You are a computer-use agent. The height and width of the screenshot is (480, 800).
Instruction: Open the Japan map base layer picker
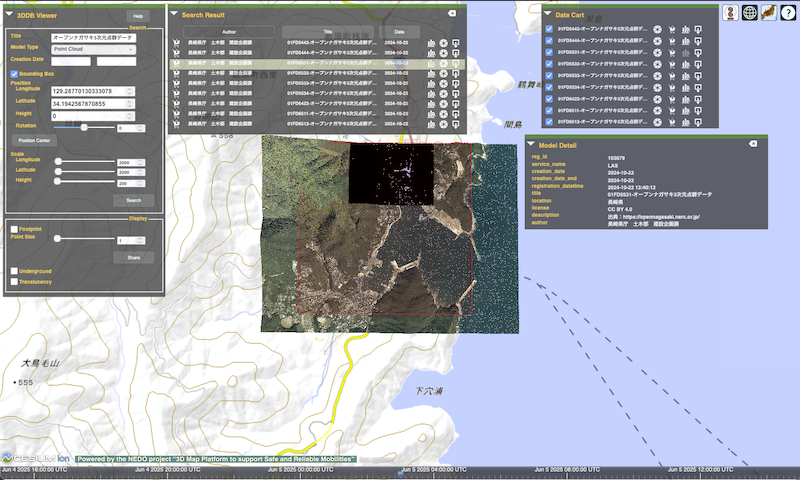point(769,13)
